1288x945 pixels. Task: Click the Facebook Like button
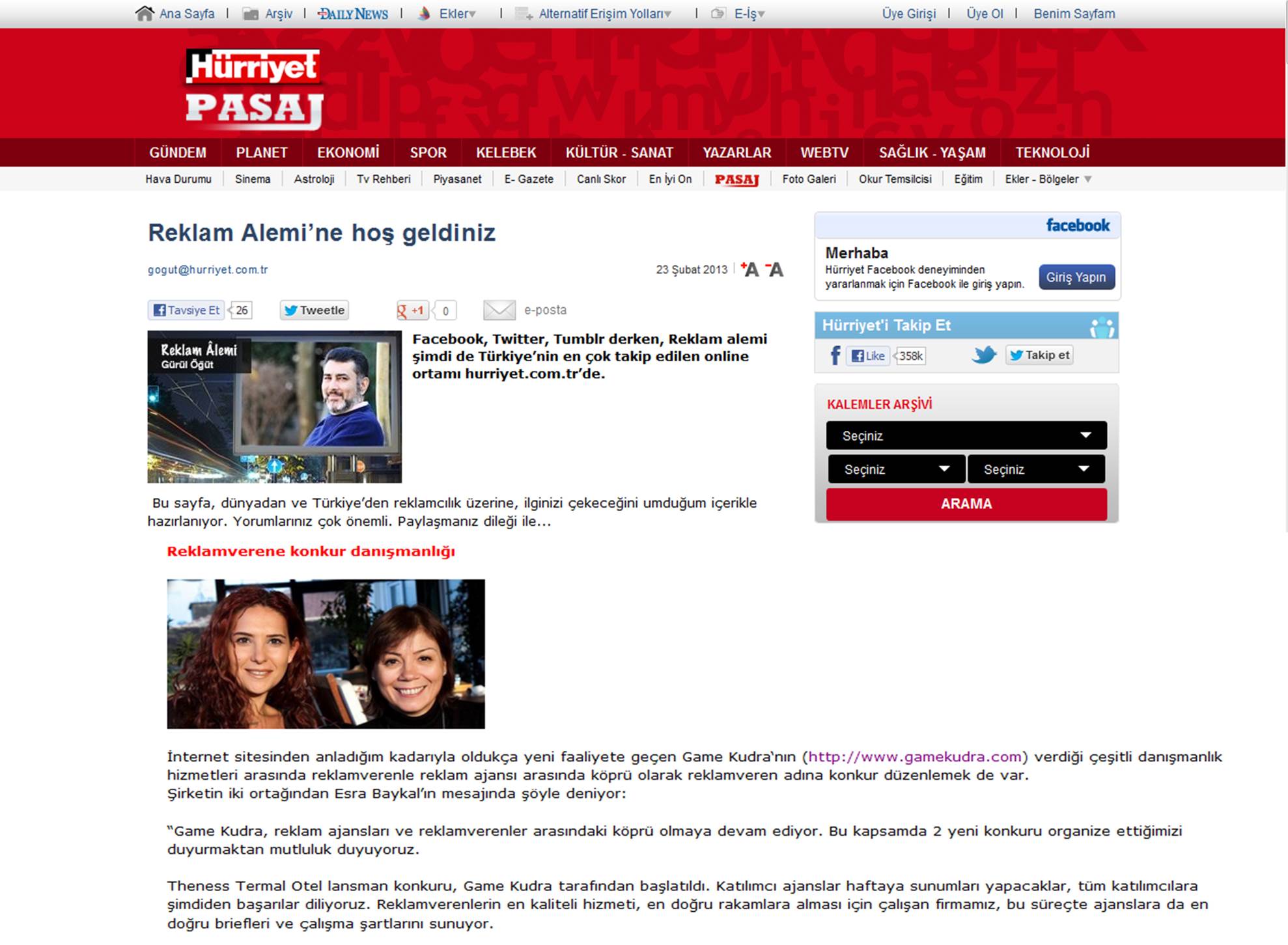coord(868,355)
